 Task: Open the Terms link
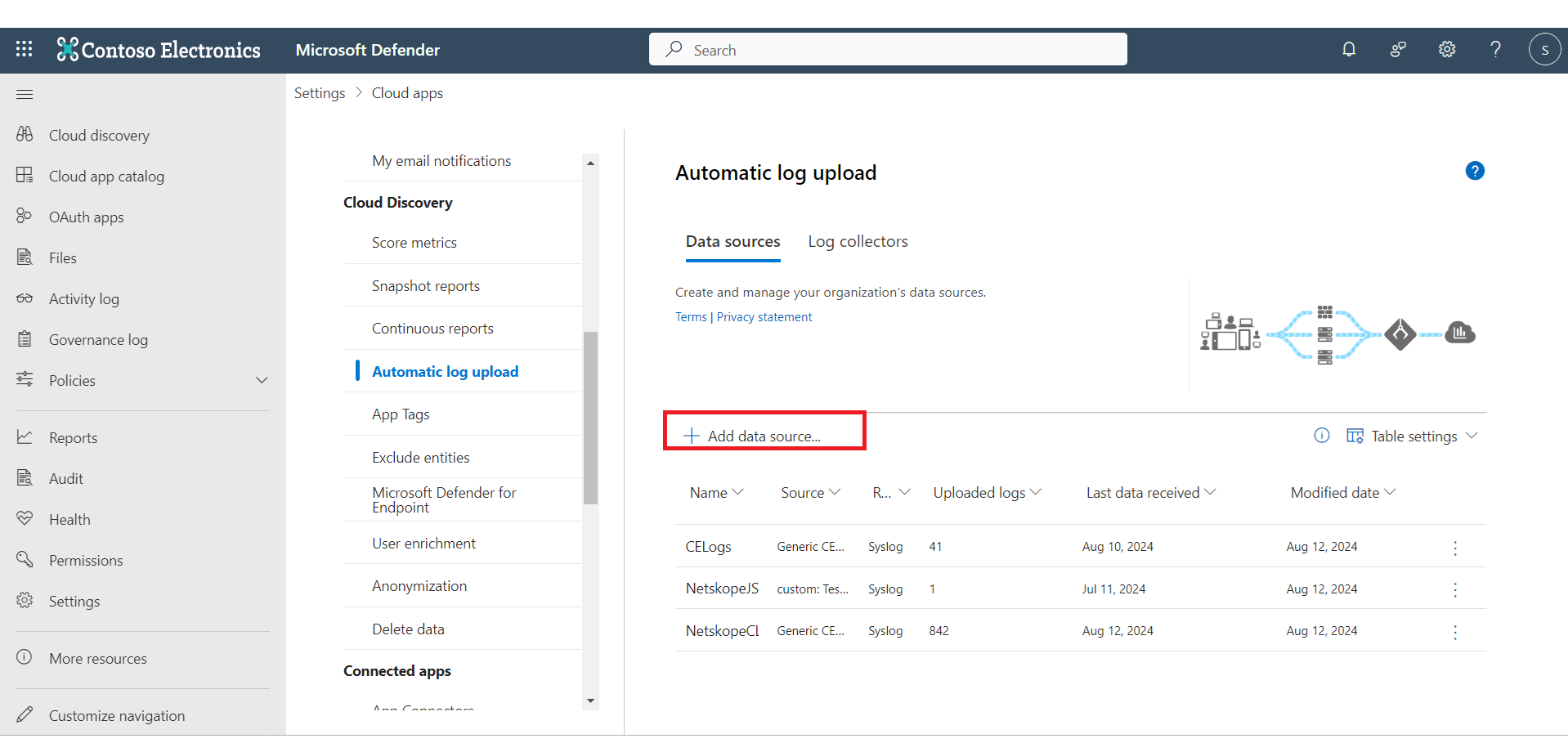pos(691,317)
